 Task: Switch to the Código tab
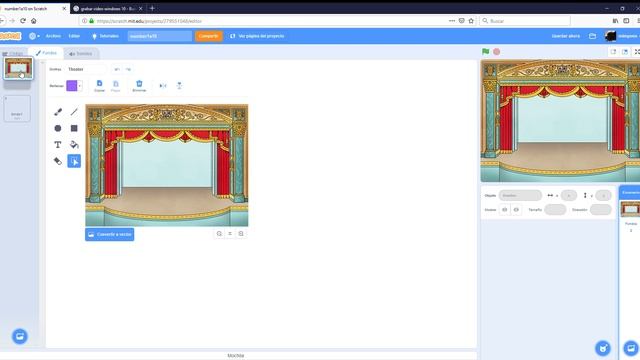13,53
